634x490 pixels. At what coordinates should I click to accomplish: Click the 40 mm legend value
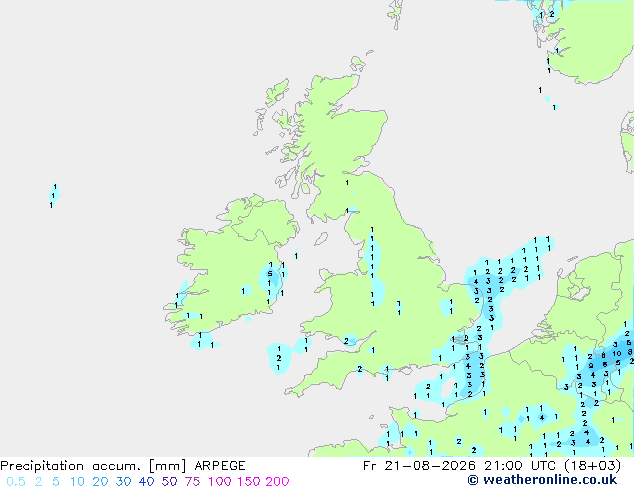(146, 482)
